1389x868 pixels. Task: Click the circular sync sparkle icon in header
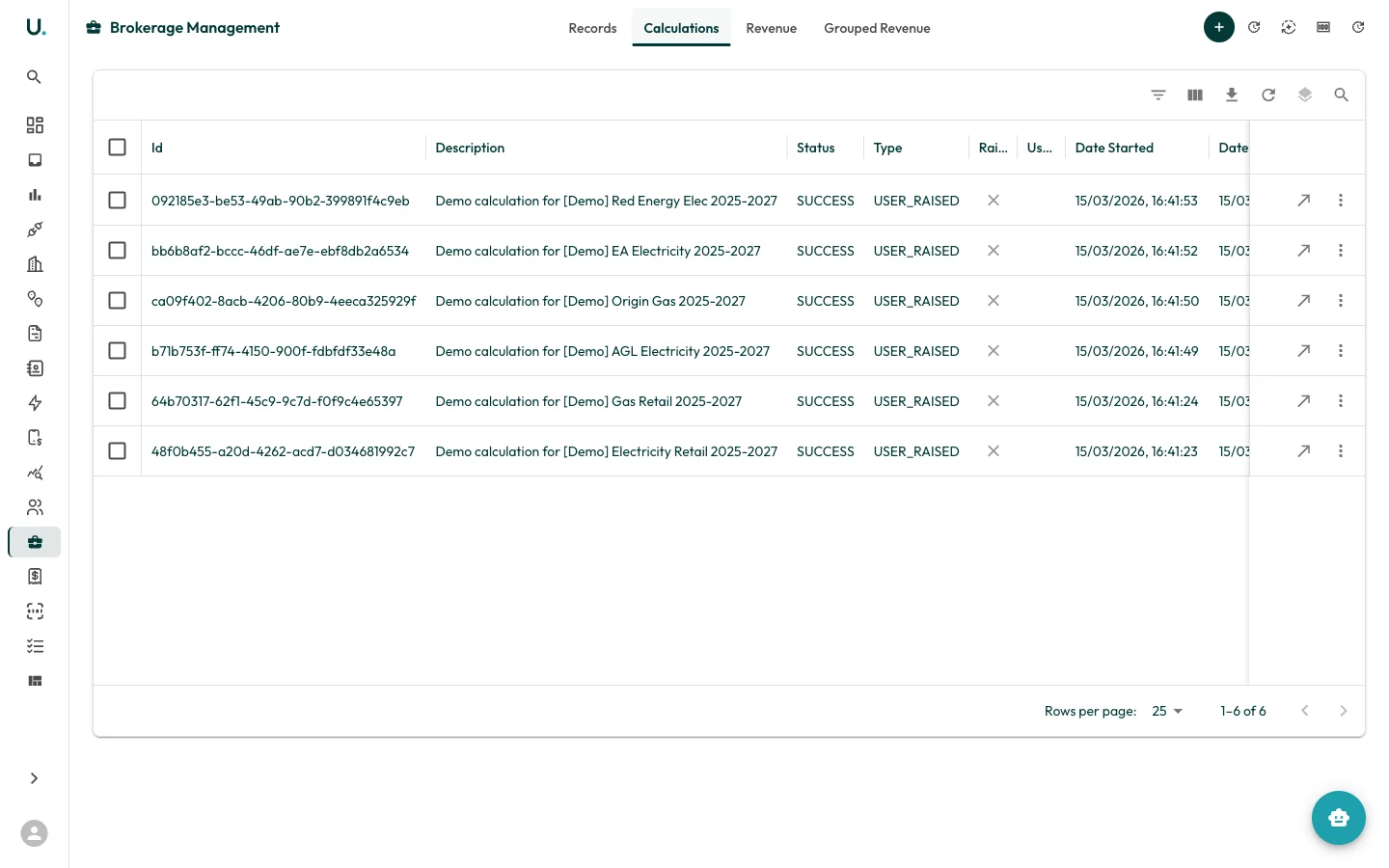(x=1289, y=27)
